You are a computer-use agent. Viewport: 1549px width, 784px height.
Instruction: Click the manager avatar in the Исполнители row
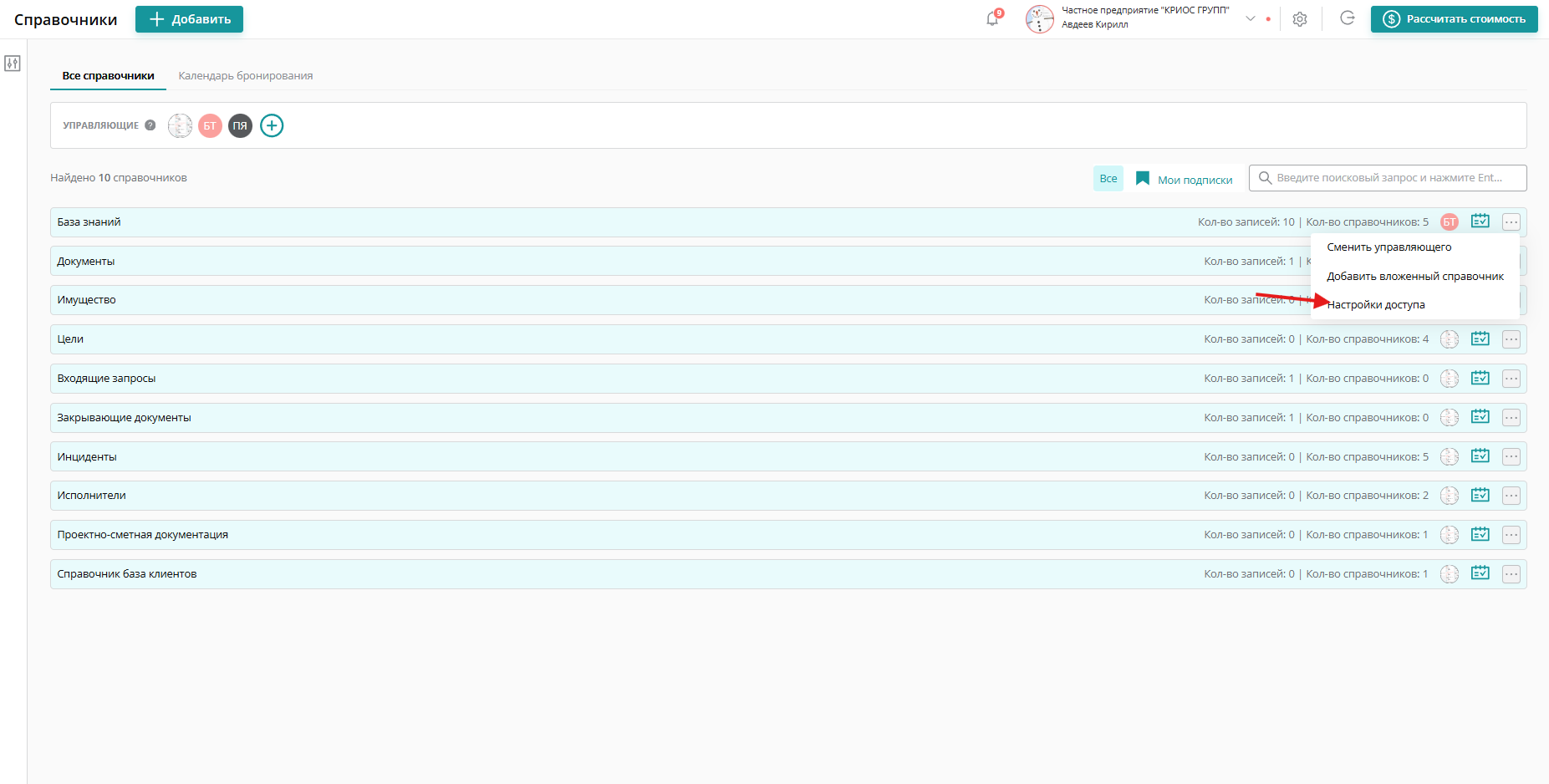point(1450,496)
